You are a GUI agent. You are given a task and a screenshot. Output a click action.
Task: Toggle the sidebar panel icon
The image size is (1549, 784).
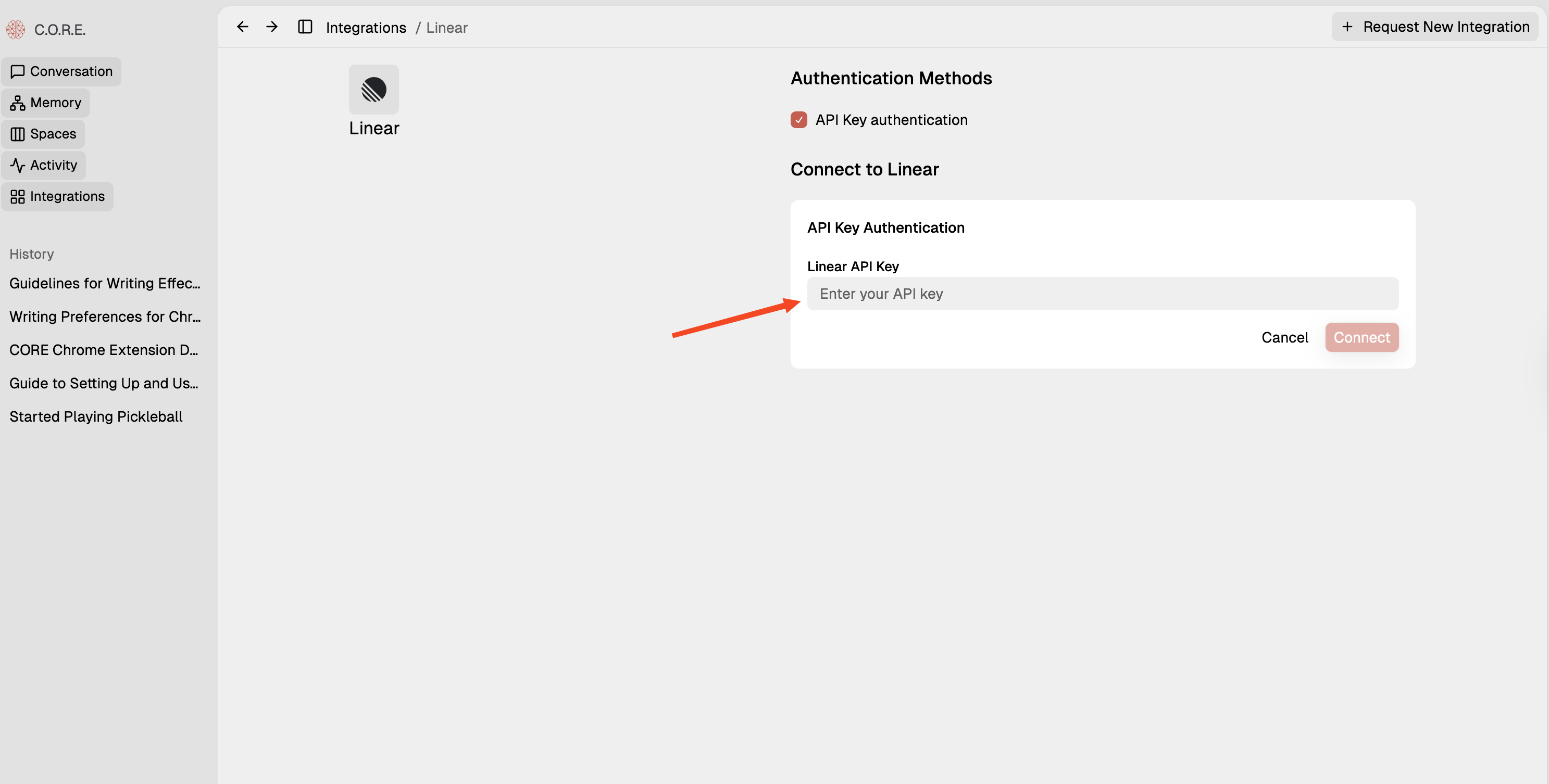(305, 27)
